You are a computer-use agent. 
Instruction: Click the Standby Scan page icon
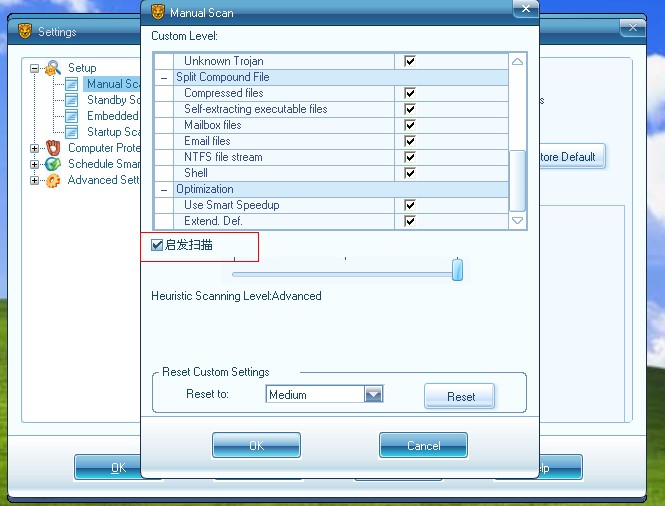[x=72, y=100]
